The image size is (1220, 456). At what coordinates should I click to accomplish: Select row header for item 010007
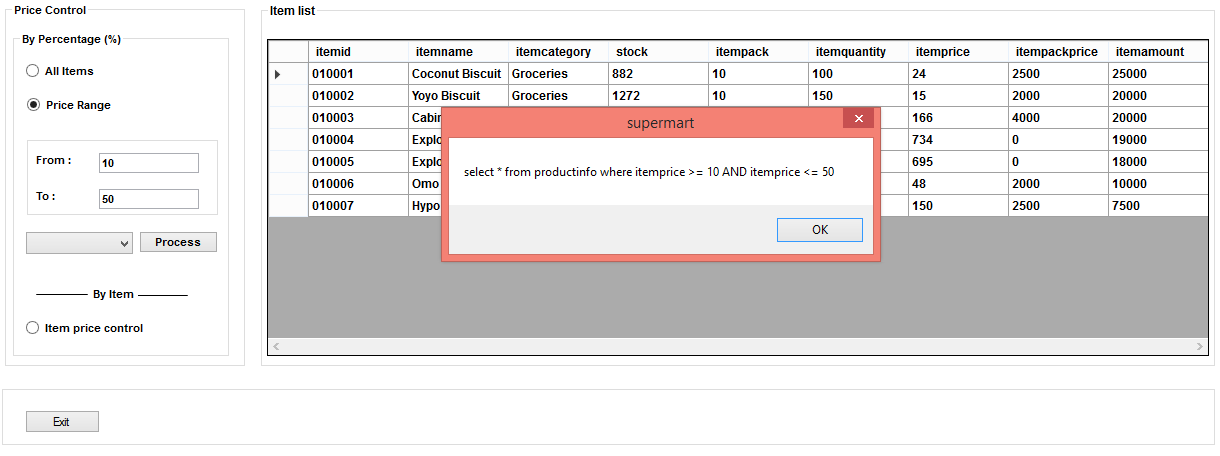(x=288, y=206)
